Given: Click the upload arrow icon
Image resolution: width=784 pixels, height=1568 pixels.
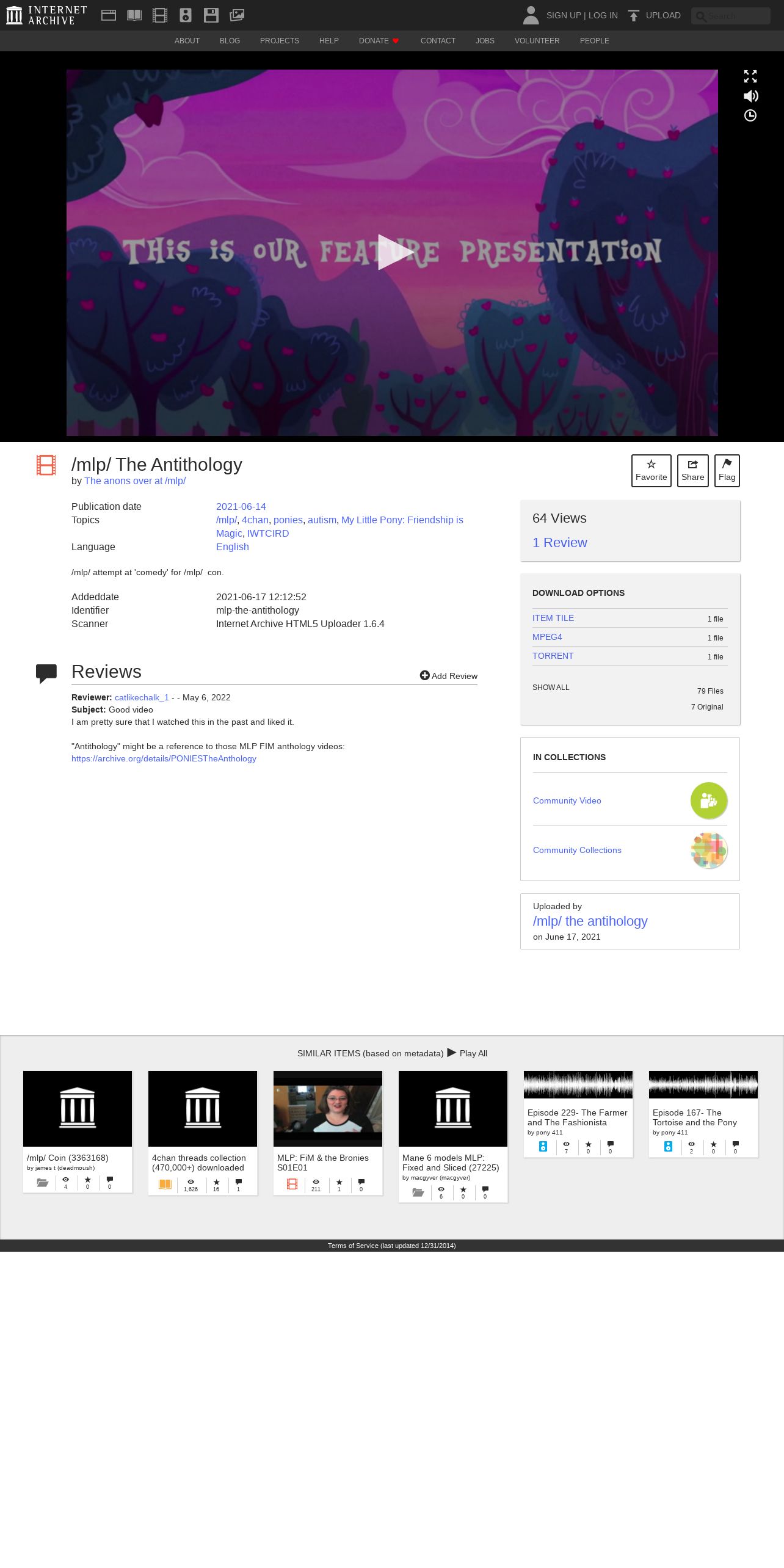Looking at the screenshot, I should (x=634, y=15).
